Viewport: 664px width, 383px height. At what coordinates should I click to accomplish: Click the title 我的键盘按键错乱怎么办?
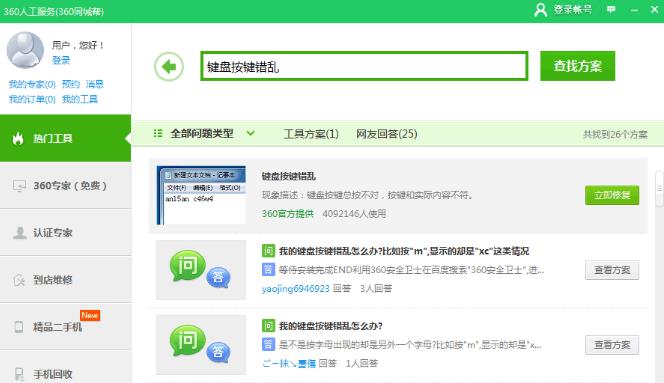(x=330, y=326)
